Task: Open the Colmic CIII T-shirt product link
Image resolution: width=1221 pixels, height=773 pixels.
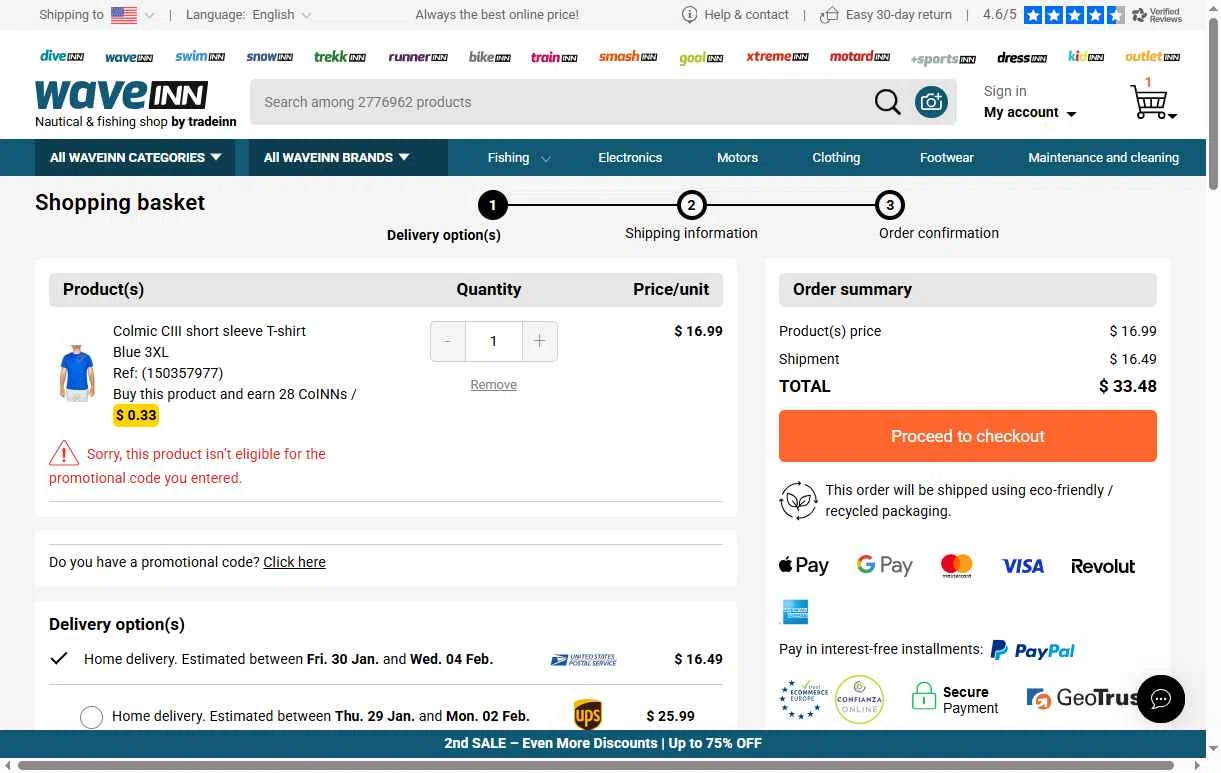Action: (209, 331)
